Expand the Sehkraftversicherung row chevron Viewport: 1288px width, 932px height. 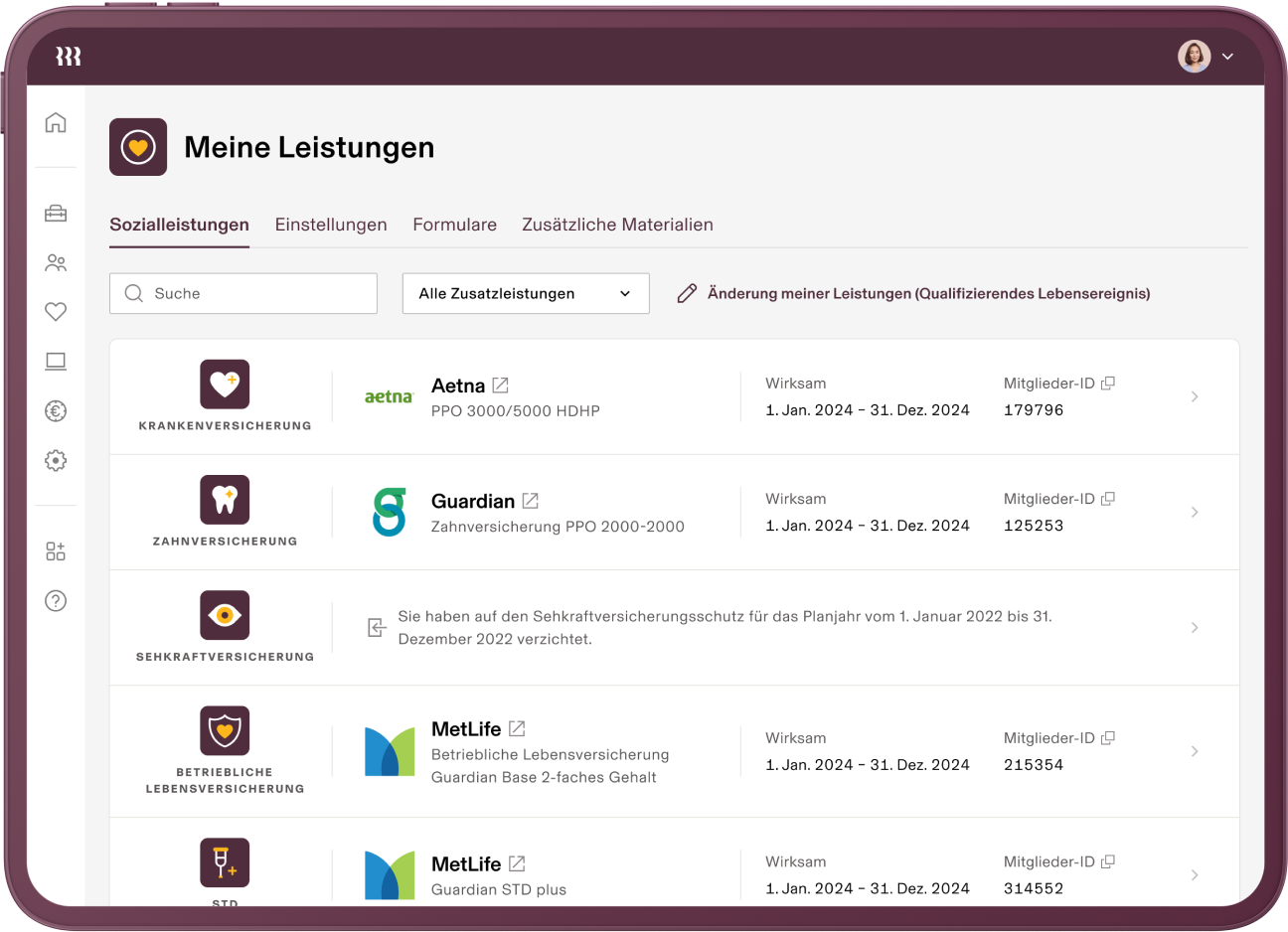(1195, 628)
